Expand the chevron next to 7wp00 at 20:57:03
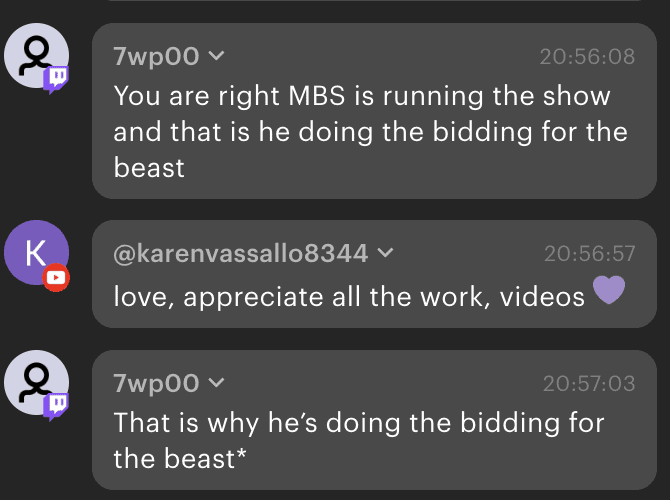The image size is (670, 500). tap(216, 382)
